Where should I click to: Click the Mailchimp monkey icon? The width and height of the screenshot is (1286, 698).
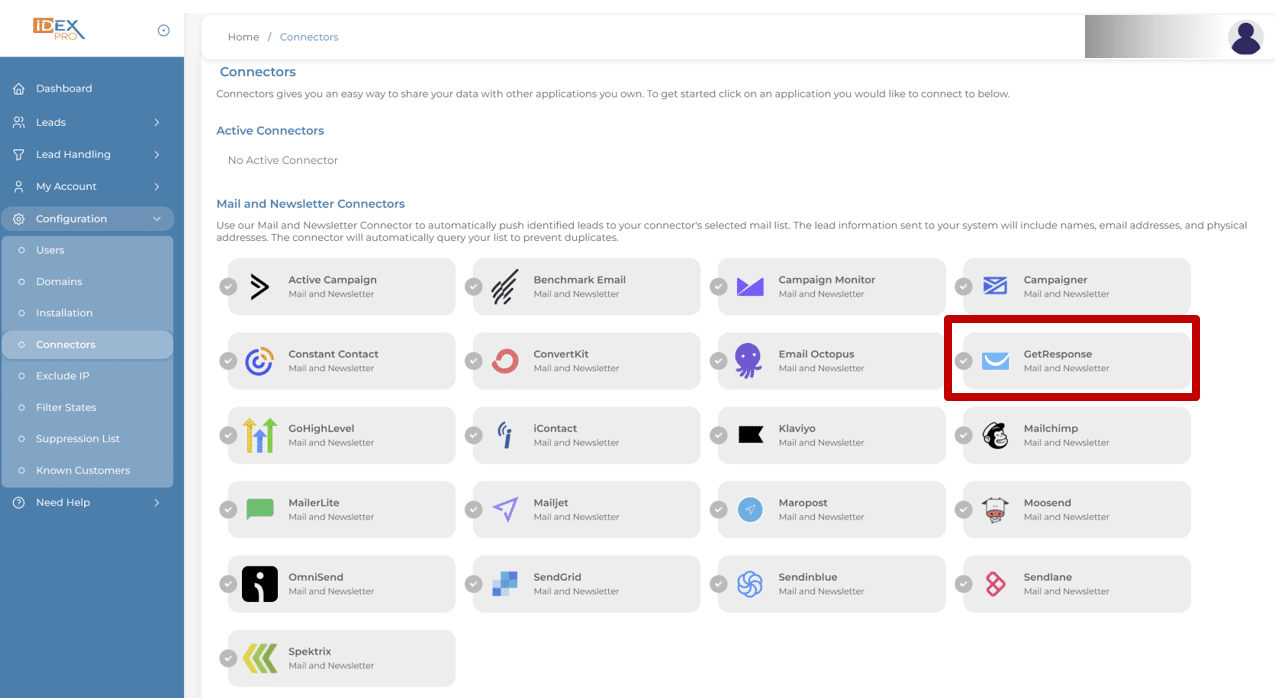tap(995, 435)
